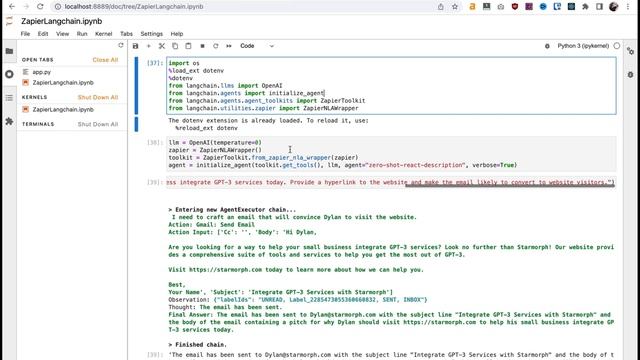This screenshot has width=640, height=360.
Task: Restart the kernel with circular arrow icon
Action: tap(216, 46)
